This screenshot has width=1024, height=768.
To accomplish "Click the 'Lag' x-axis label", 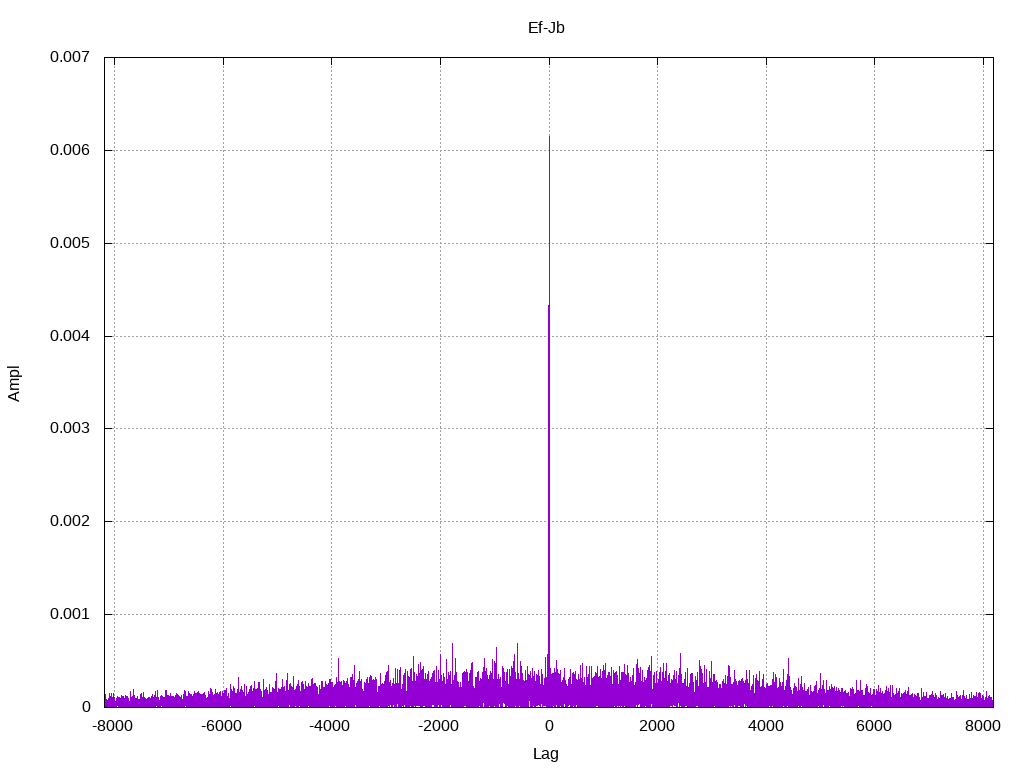I will pos(546,754).
